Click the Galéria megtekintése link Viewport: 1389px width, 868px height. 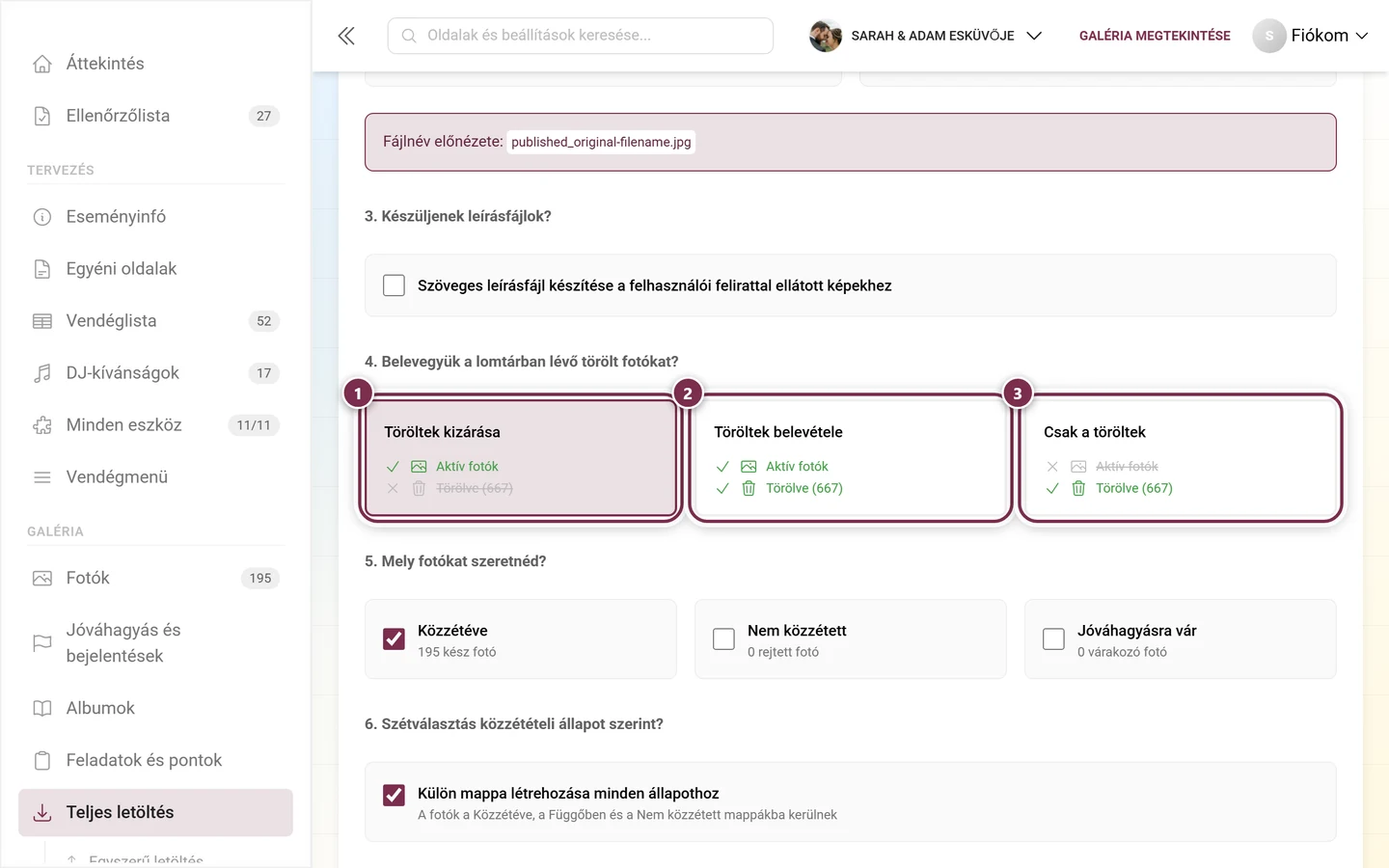click(1155, 36)
